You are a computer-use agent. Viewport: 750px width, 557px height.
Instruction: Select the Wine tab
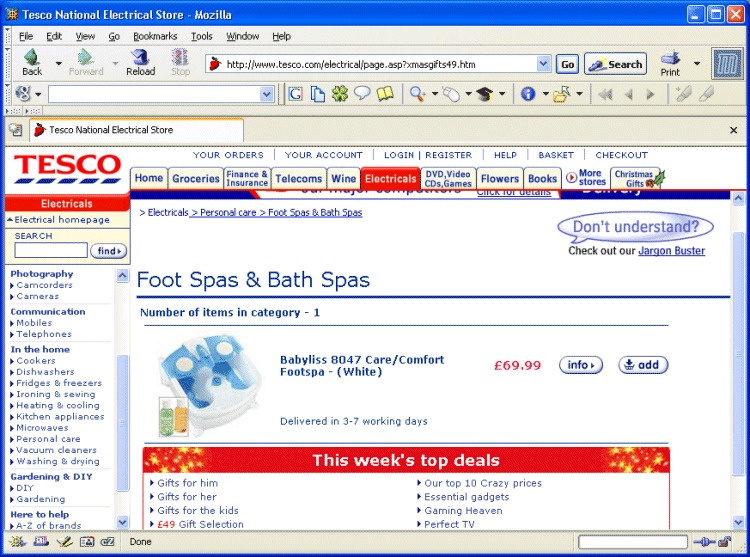(343, 178)
